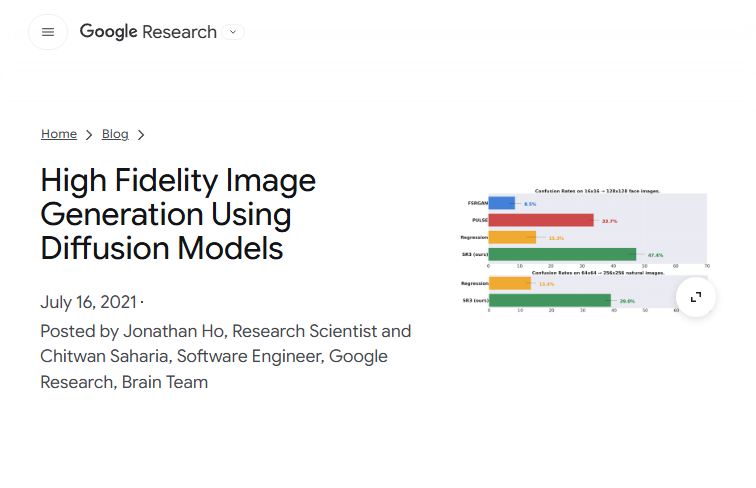Click the green 47.4% SR3 bar

[x=562, y=254]
